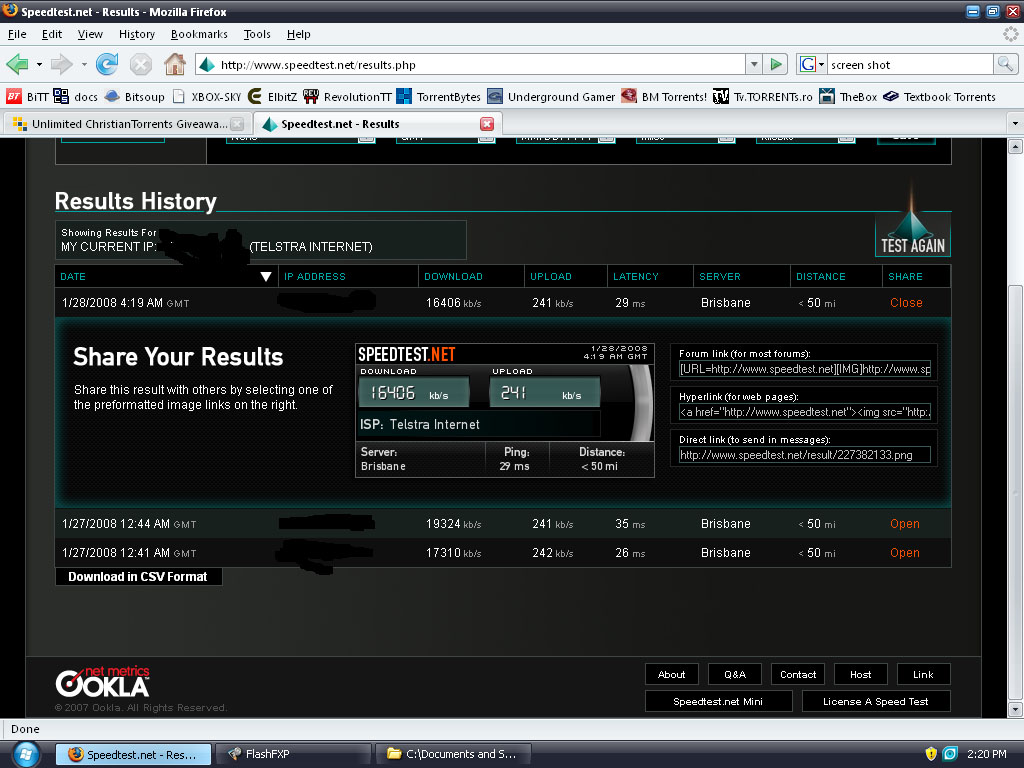This screenshot has height=768, width=1024.
Task: Open the forward history dropdown arrow
Action: [x=84, y=65]
